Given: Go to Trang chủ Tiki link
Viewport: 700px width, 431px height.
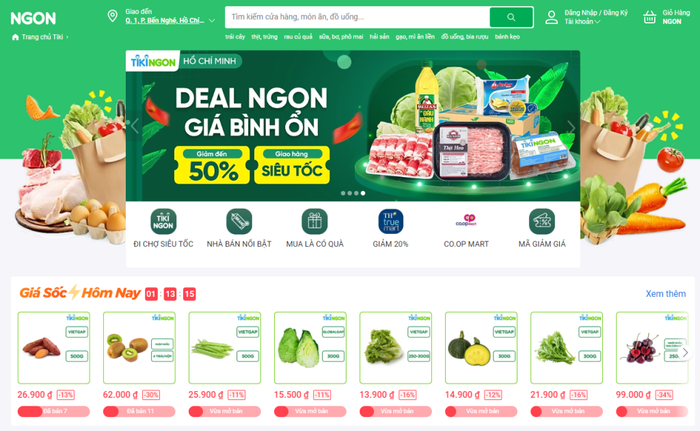Looking at the screenshot, I should click(42, 37).
